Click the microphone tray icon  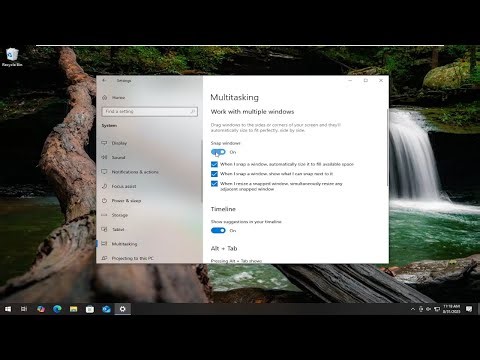[x=421, y=309]
